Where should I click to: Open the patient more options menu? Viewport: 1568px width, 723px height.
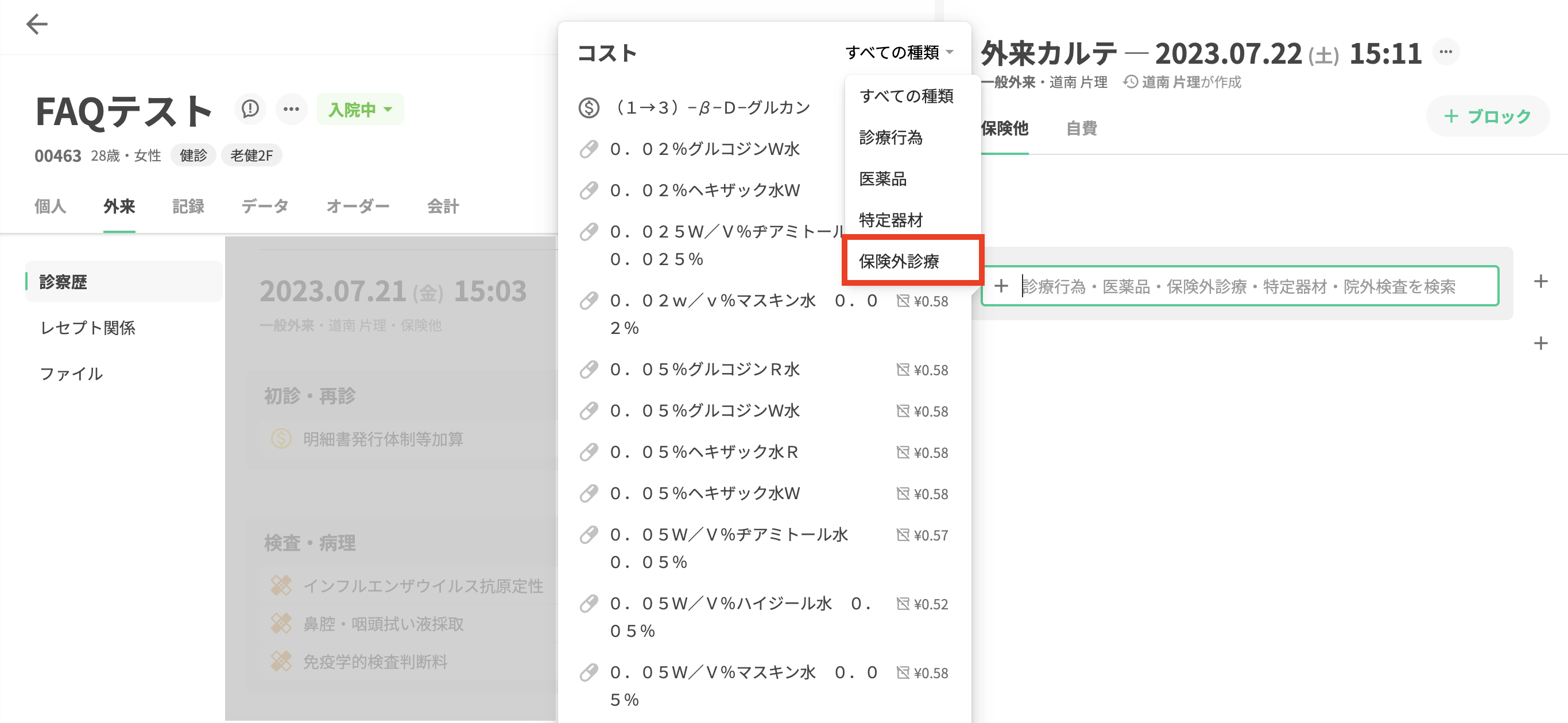click(x=292, y=110)
